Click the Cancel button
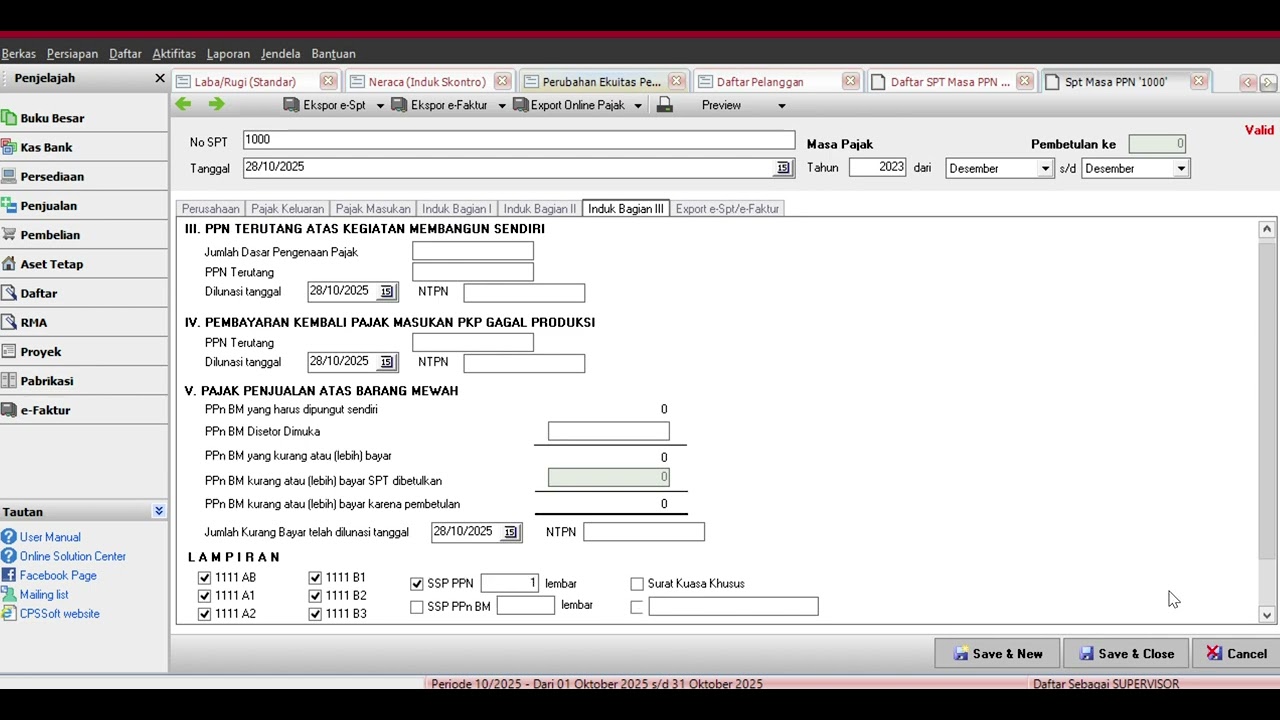The width and height of the screenshot is (1280, 720). click(x=1236, y=654)
